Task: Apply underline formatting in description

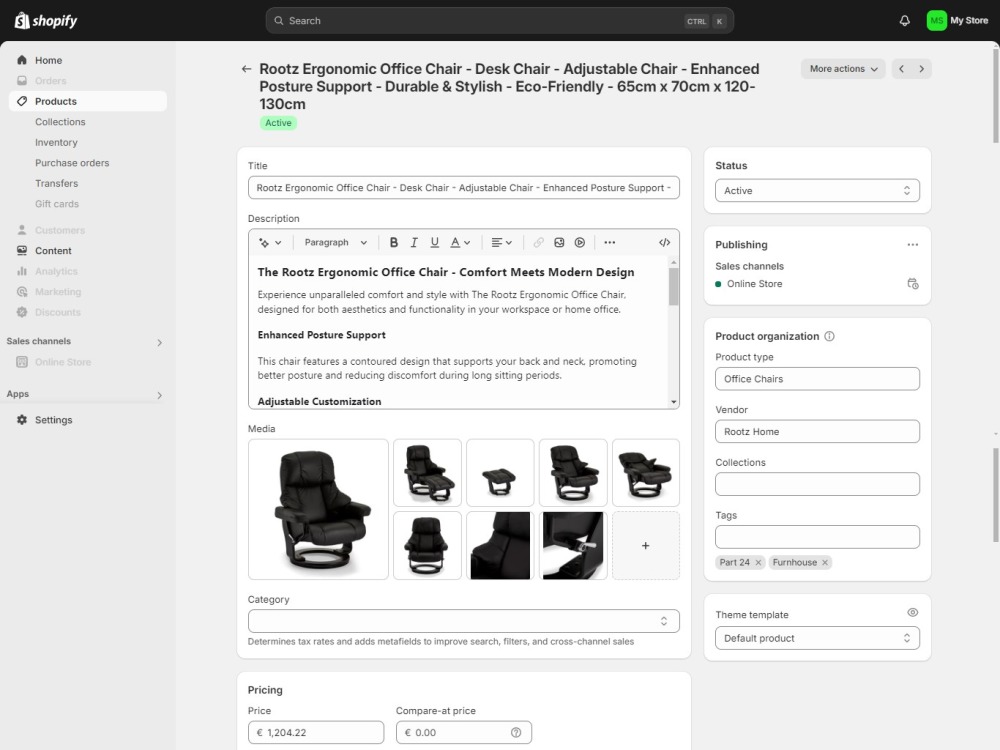Action: click(x=434, y=242)
